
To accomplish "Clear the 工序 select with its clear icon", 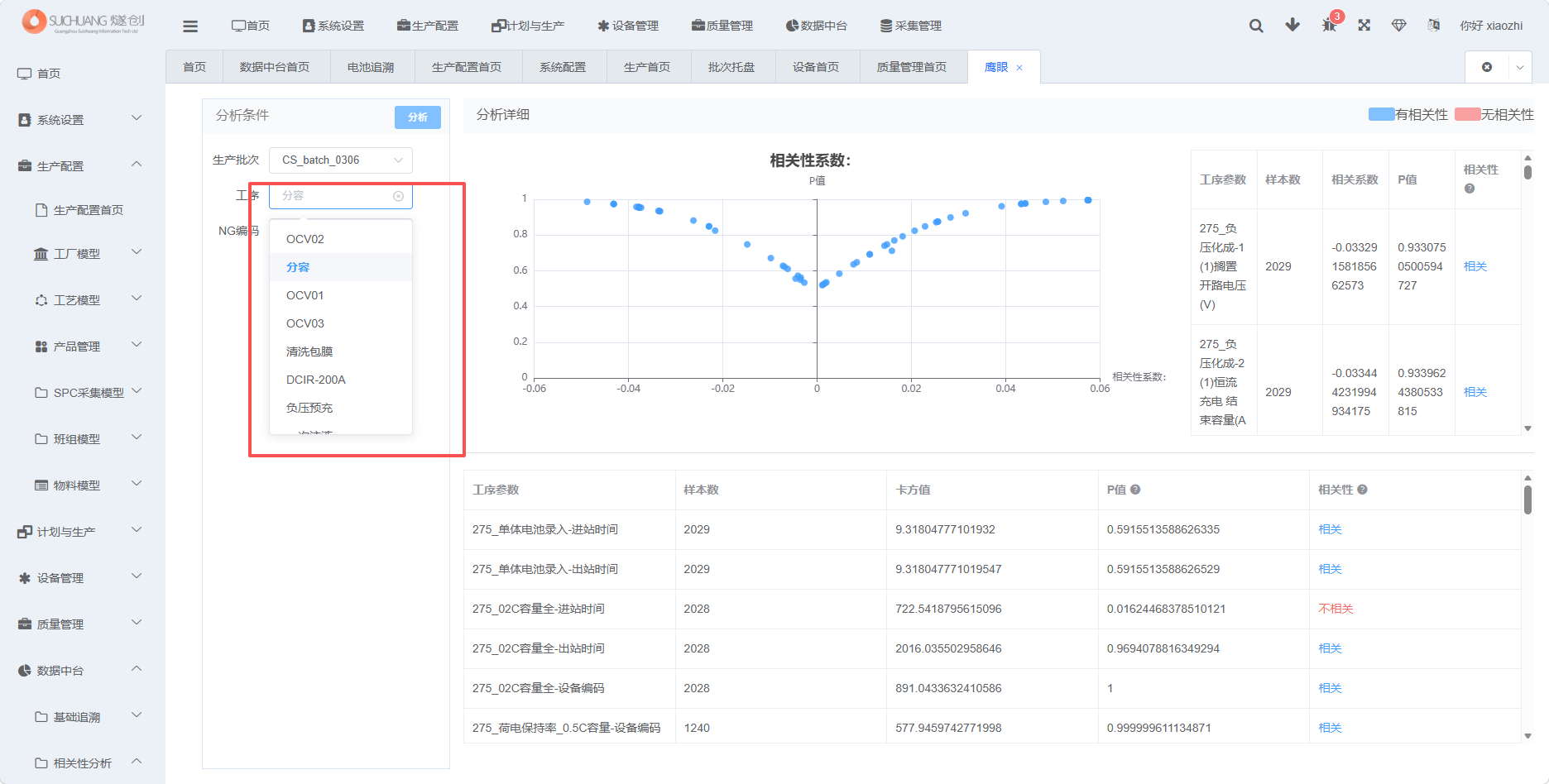I will (x=398, y=196).
